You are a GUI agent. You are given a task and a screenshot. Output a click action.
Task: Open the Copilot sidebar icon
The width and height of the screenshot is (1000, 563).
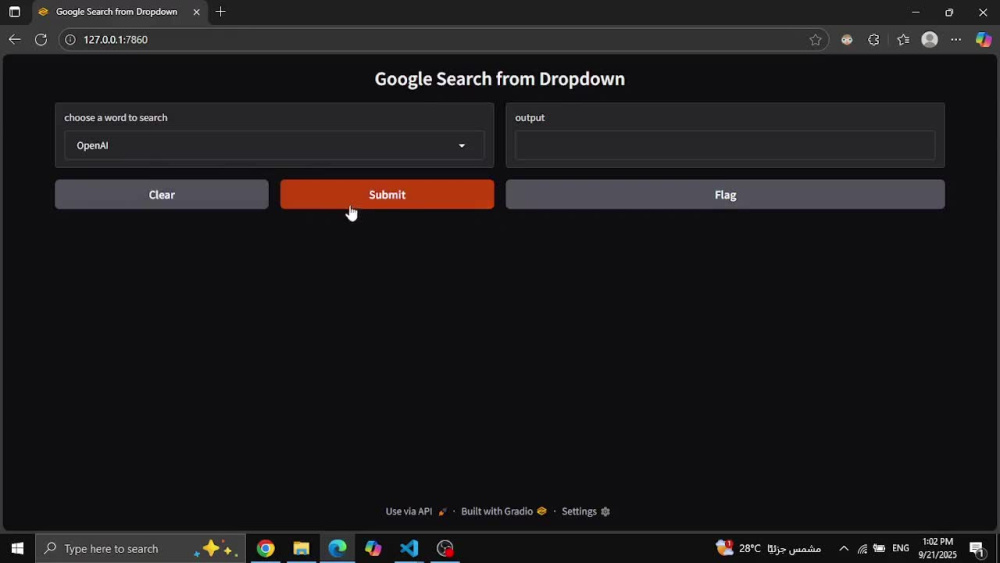coord(983,40)
